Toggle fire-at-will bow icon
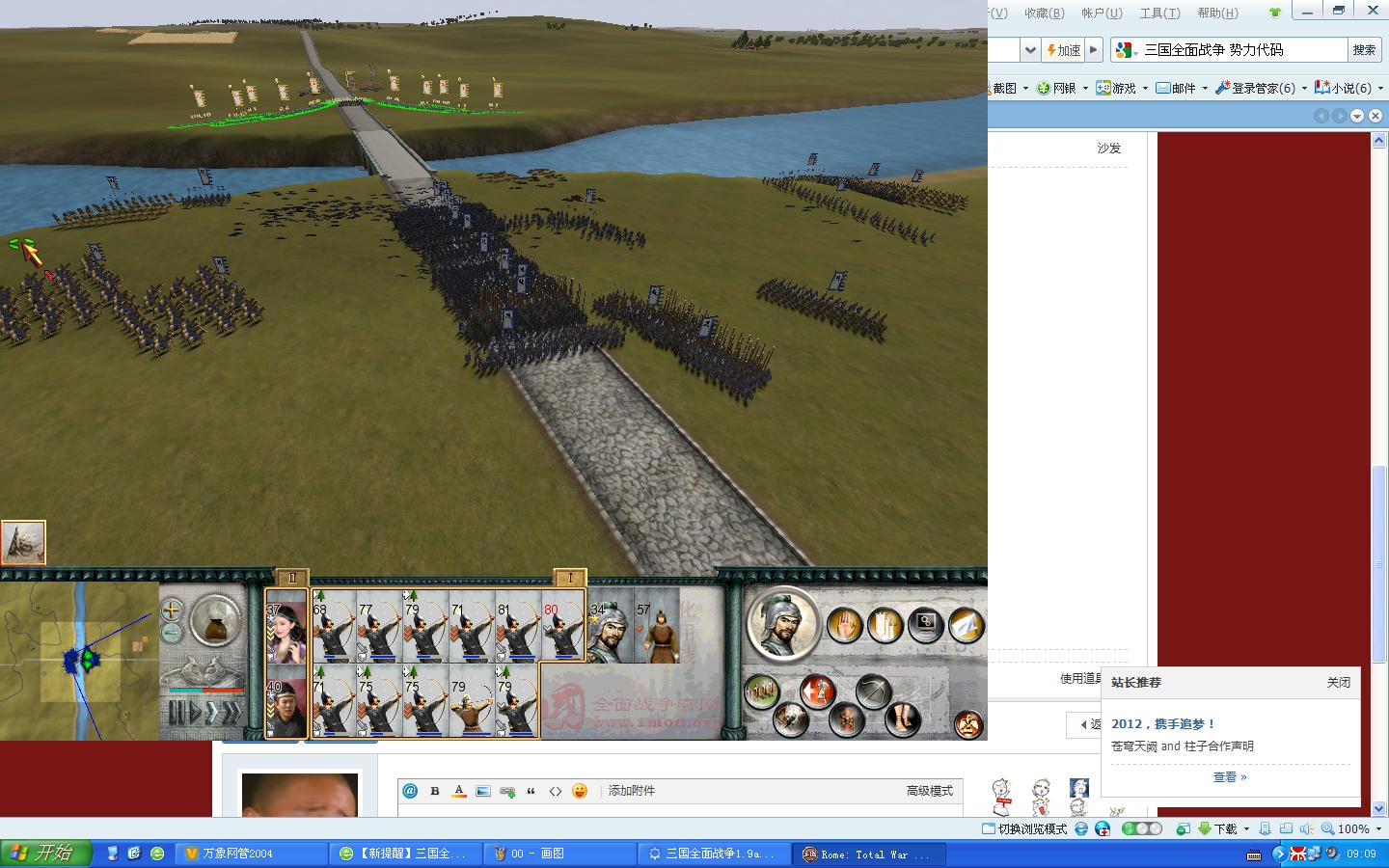The width and height of the screenshot is (1389, 868). point(874,690)
